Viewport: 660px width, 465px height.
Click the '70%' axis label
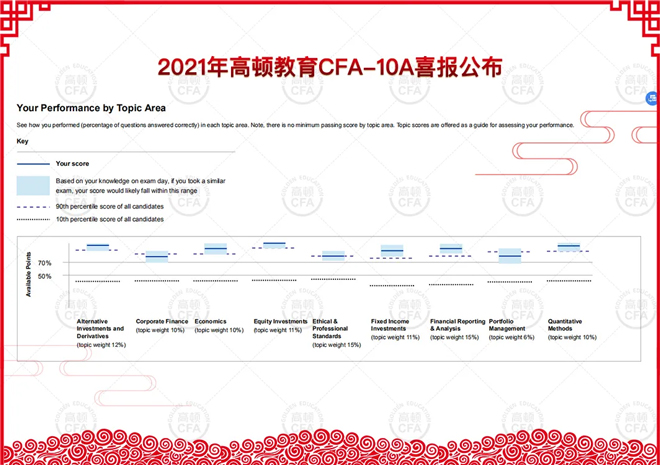click(x=45, y=263)
